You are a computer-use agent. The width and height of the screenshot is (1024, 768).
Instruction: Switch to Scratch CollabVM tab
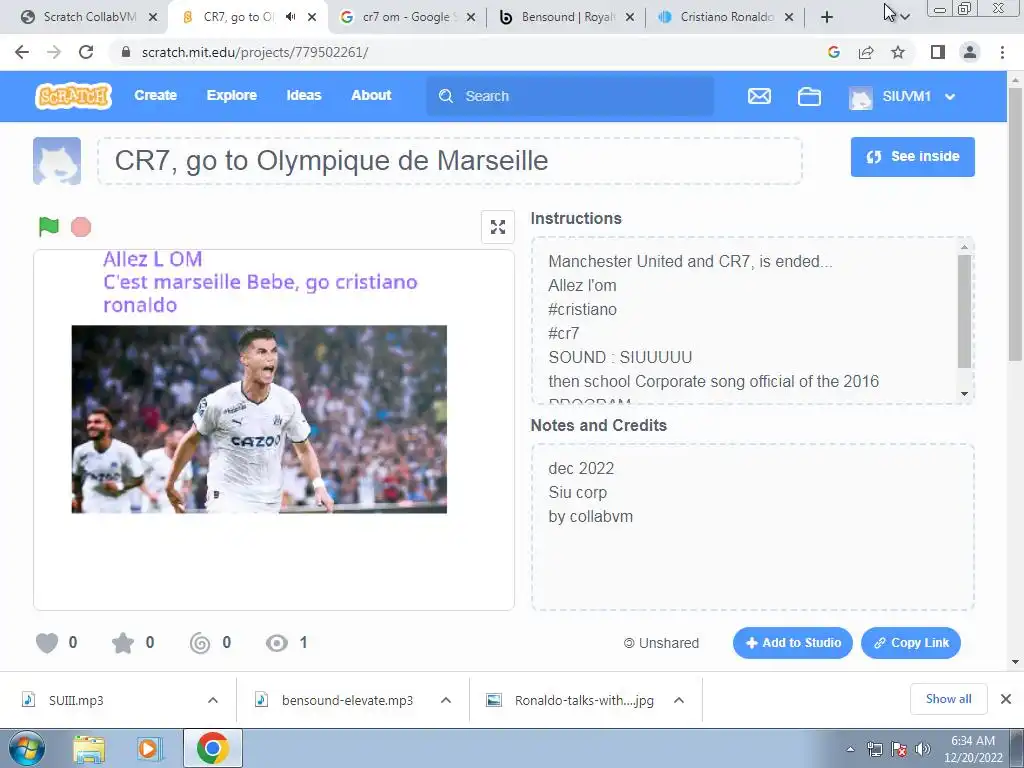tap(89, 17)
